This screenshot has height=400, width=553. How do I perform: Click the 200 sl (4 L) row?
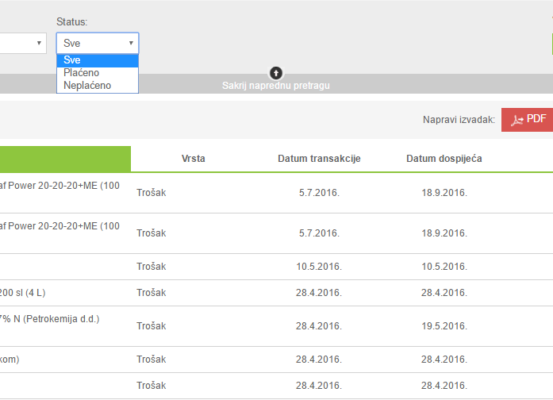pos(276,293)
